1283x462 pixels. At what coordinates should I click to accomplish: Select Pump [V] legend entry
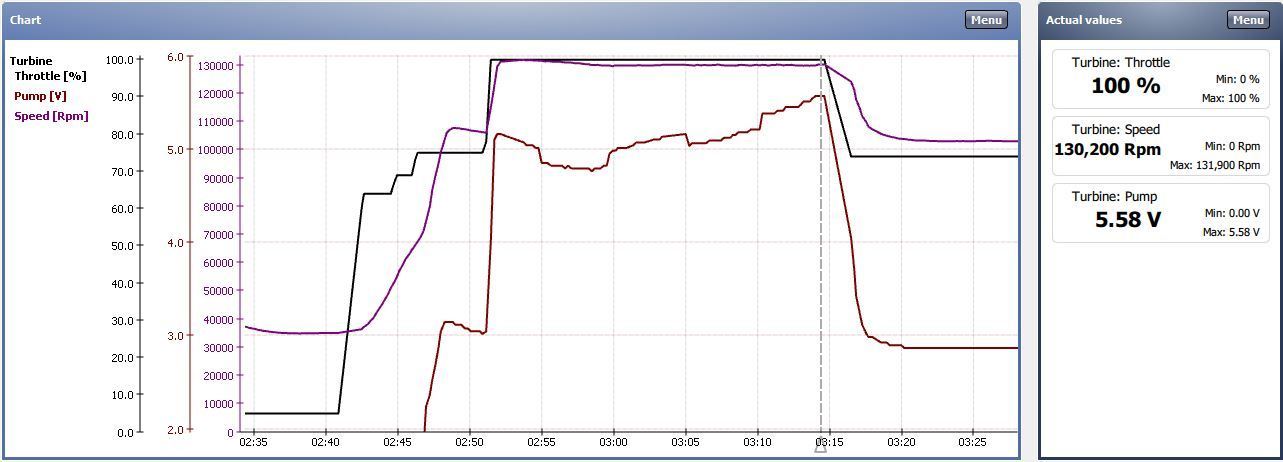coord(38,96)
